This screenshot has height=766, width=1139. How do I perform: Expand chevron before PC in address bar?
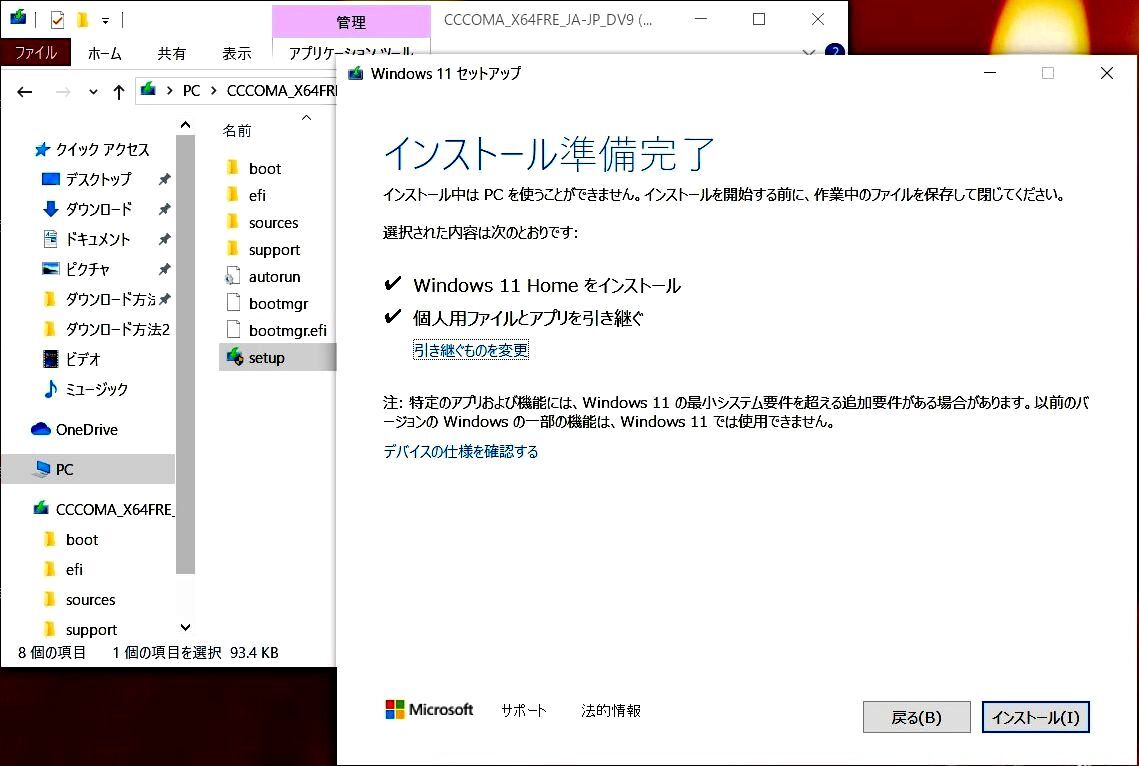pos(169,91)
